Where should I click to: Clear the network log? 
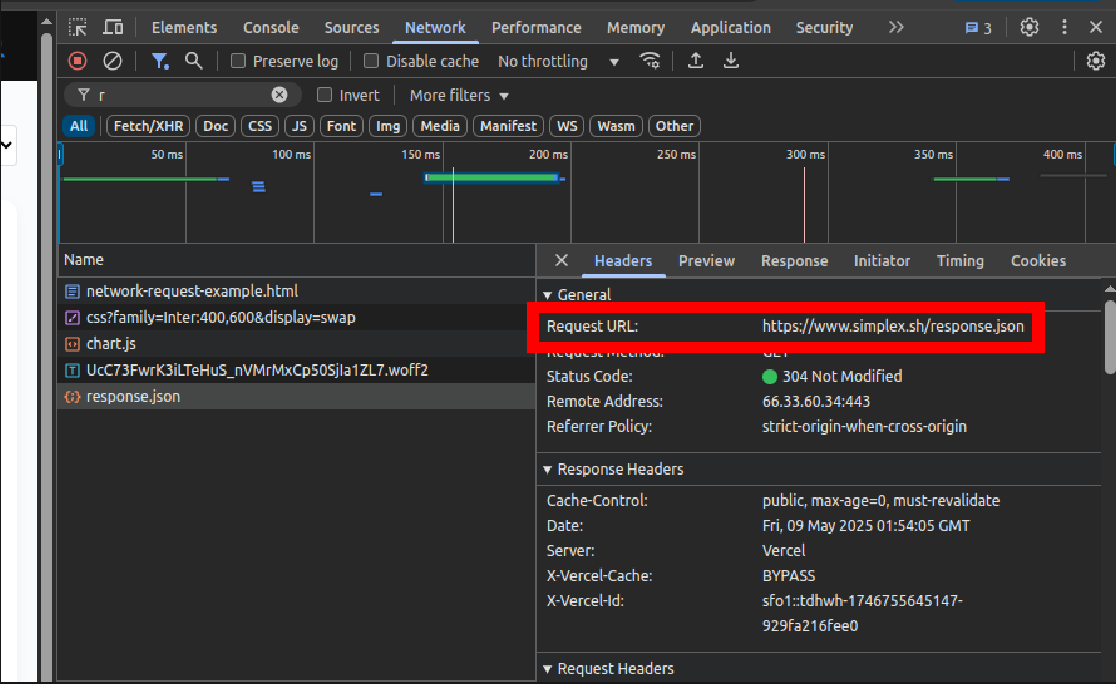113,61
